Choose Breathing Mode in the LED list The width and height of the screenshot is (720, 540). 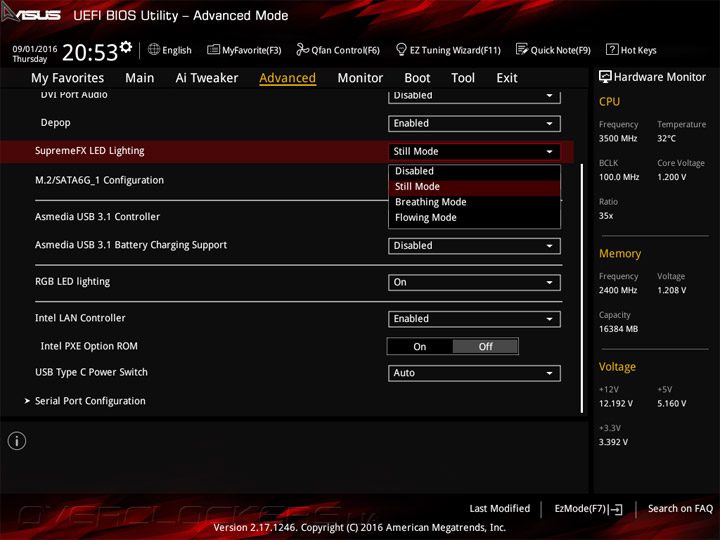click(431, 202)
